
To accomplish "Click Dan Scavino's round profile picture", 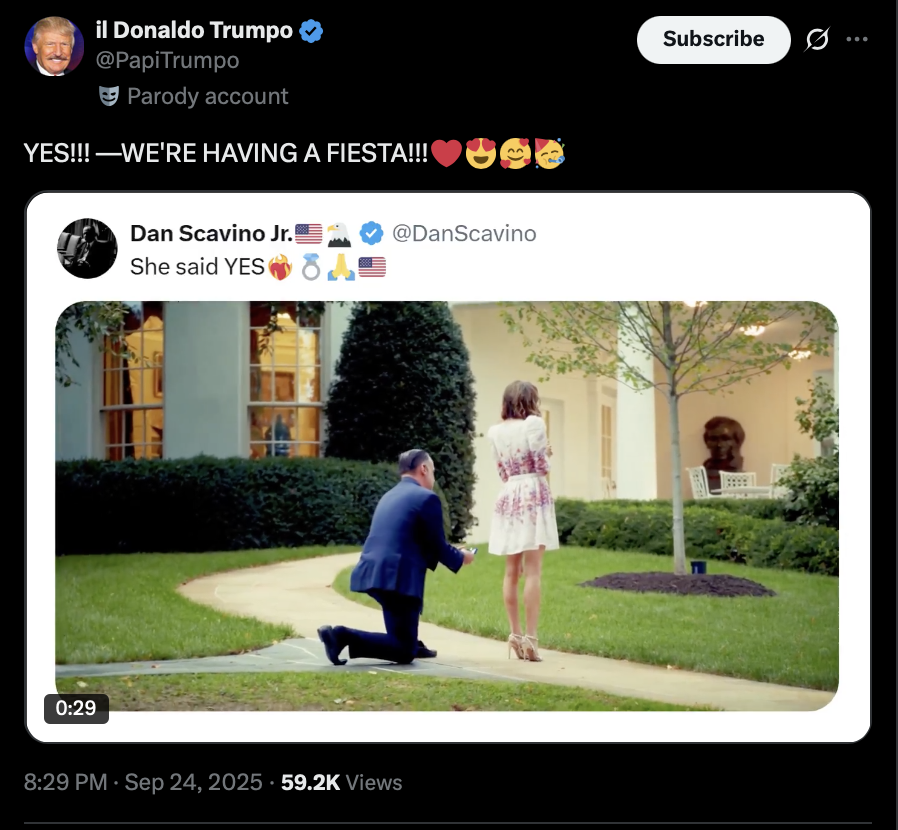I will point(87,248).
